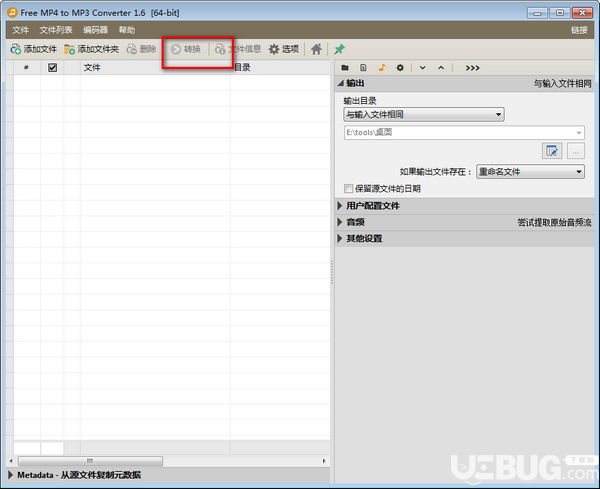This screenshot has height=489, width=600.
Task: Click the scrollbar right arrow
Action: coord(324,461)
